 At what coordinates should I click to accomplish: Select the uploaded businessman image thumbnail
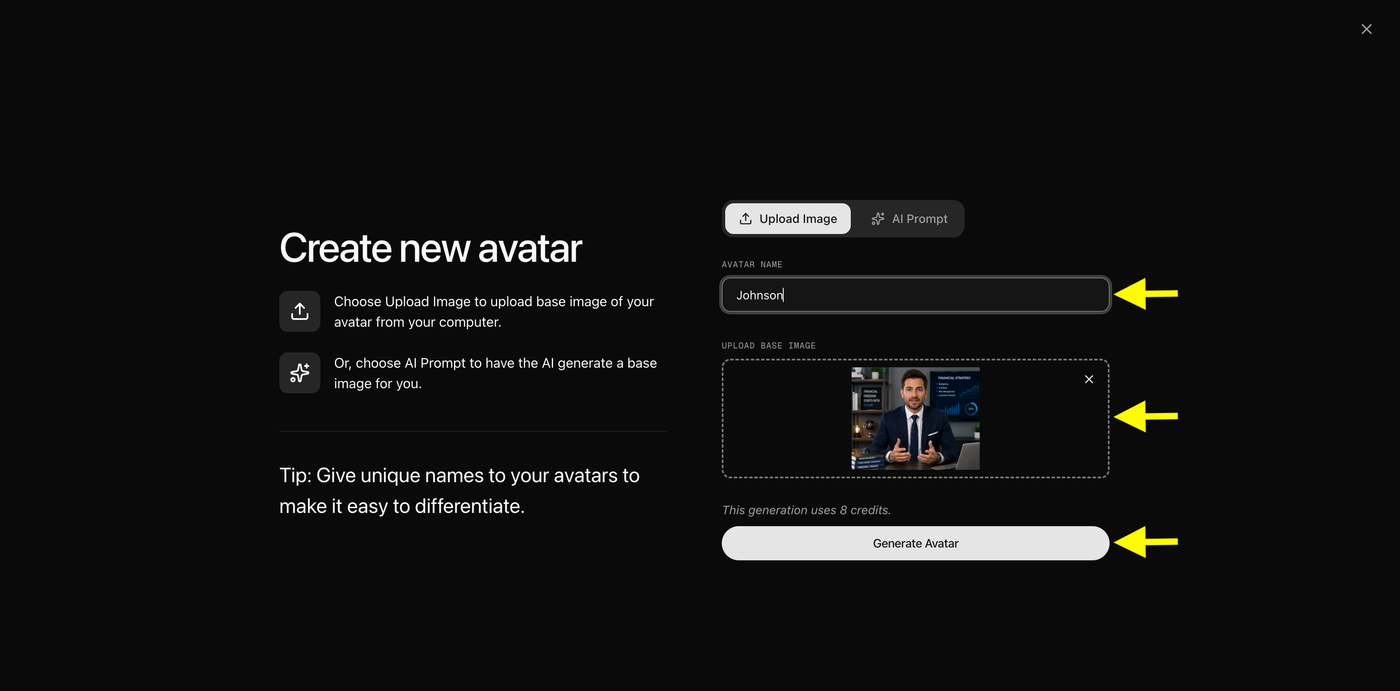tap(915, 418)
